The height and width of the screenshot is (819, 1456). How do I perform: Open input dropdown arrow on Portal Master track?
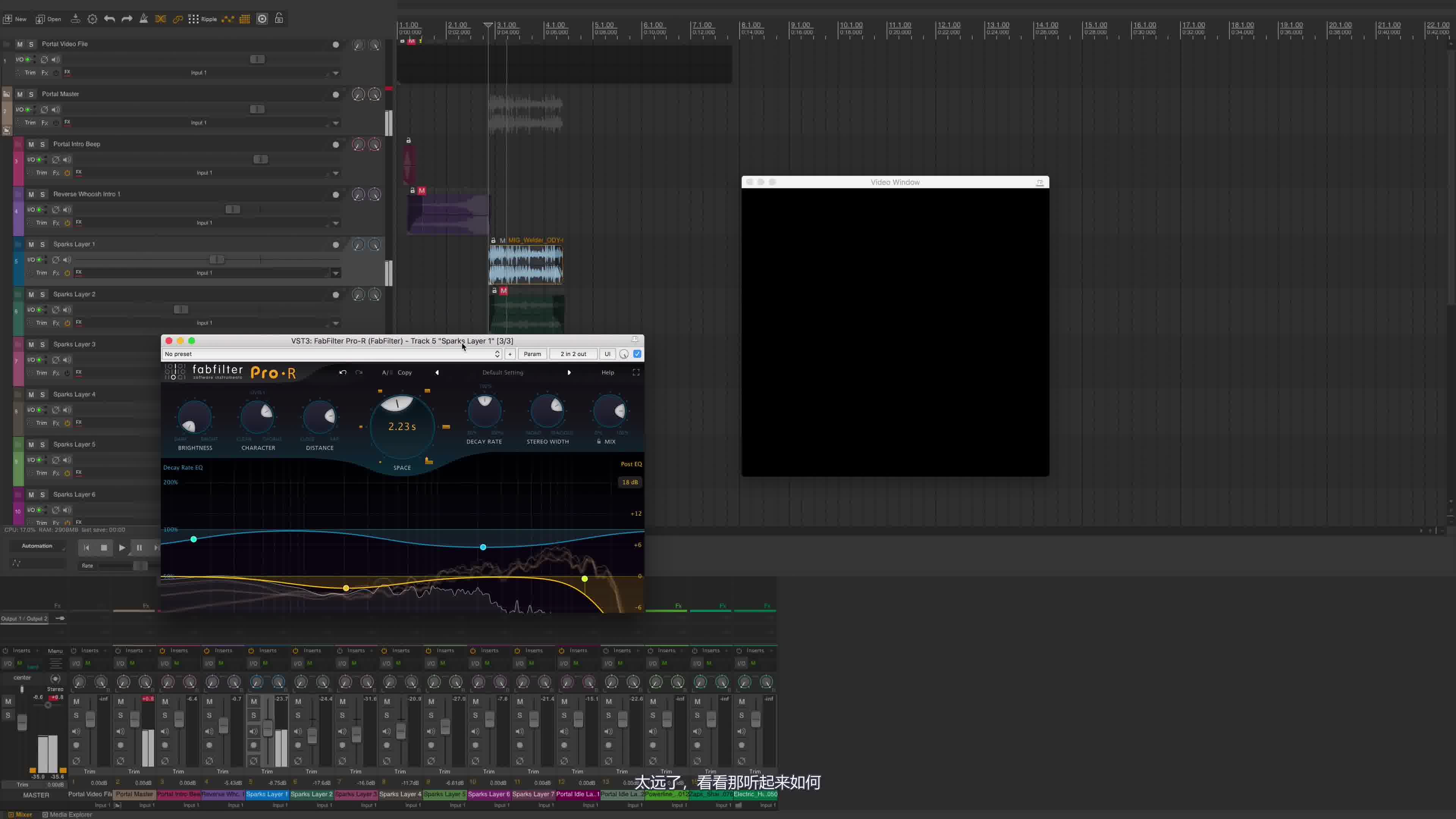point(336,122)
